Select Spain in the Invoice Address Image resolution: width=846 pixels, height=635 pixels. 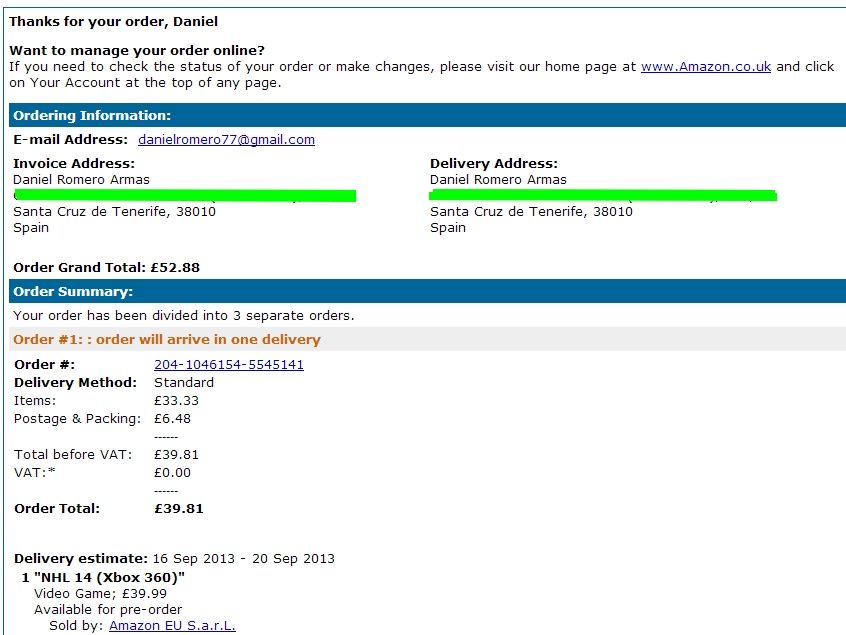[x=31, y=228]
